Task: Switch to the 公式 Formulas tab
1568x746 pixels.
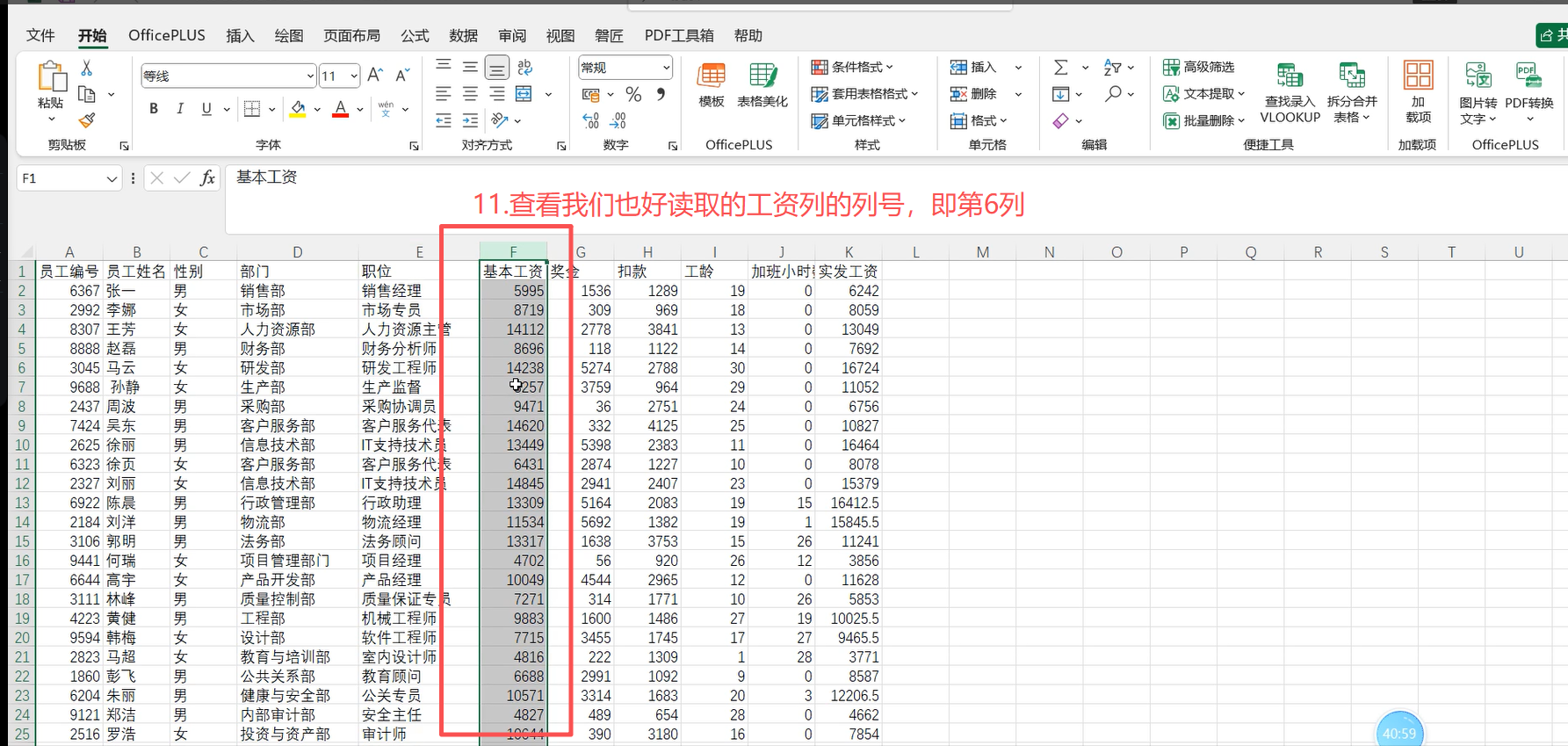Action: (x=415, y=35)
